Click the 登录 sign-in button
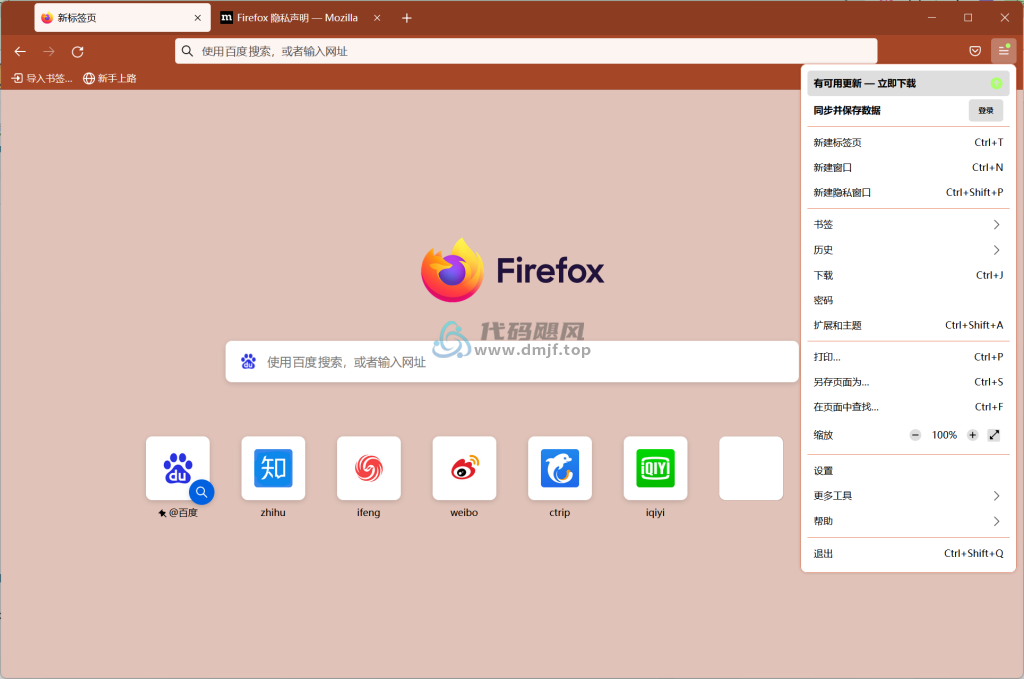The height and width of the screenshot is (679, 1024). pos(985,110)
